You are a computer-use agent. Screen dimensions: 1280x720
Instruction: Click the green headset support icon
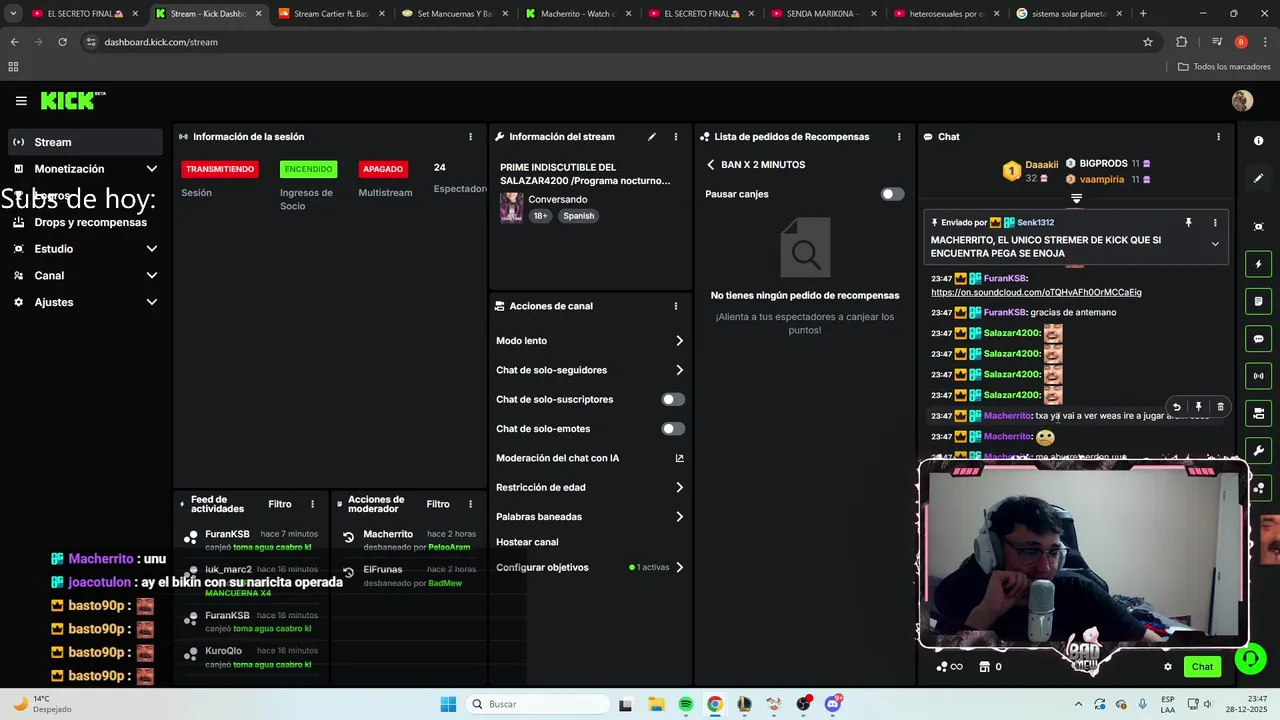point(1249,659)
